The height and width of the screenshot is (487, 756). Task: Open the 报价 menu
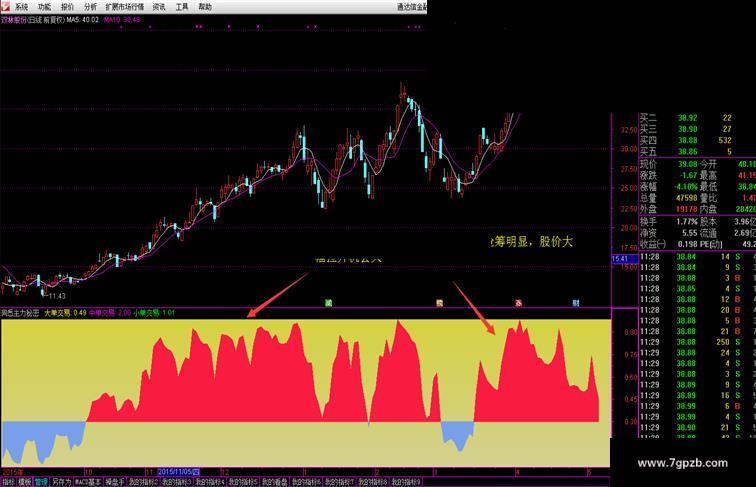click(x=68, y=7)
